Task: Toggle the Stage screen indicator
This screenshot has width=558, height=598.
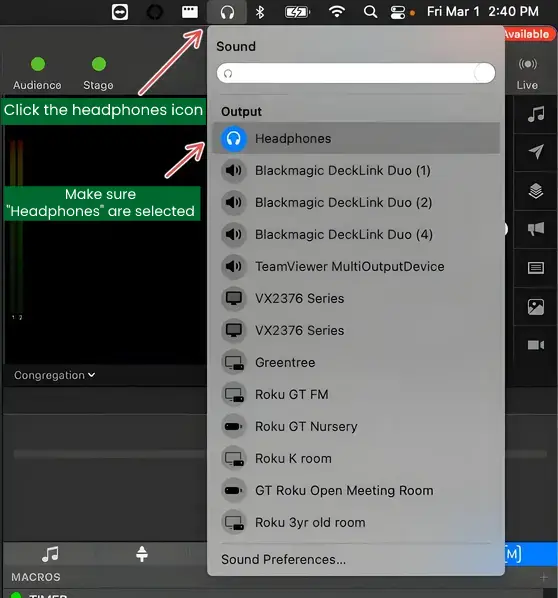Action: (x=99, y=64)
